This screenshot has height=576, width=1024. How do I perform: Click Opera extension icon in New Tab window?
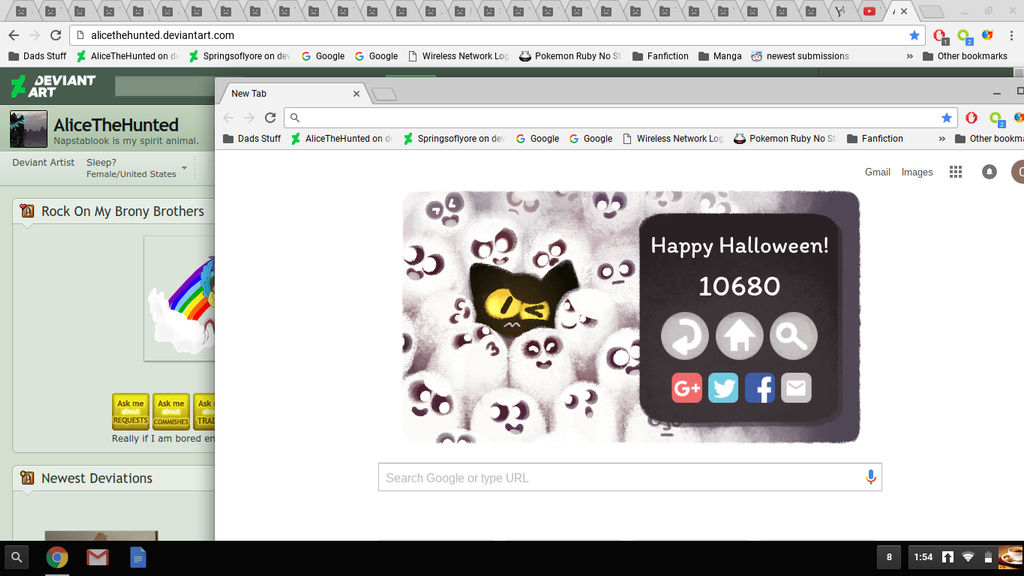971,118
